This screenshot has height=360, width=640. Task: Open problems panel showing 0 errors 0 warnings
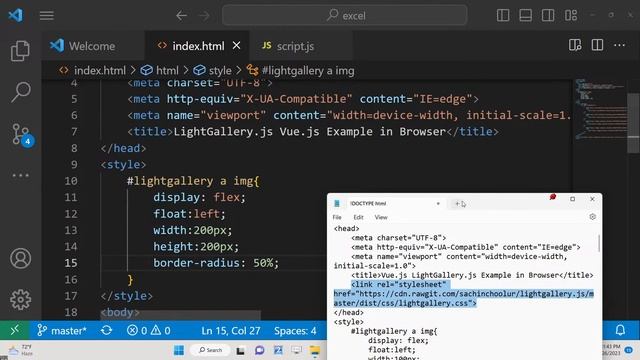pyautogui.click(x=149, y=330)
